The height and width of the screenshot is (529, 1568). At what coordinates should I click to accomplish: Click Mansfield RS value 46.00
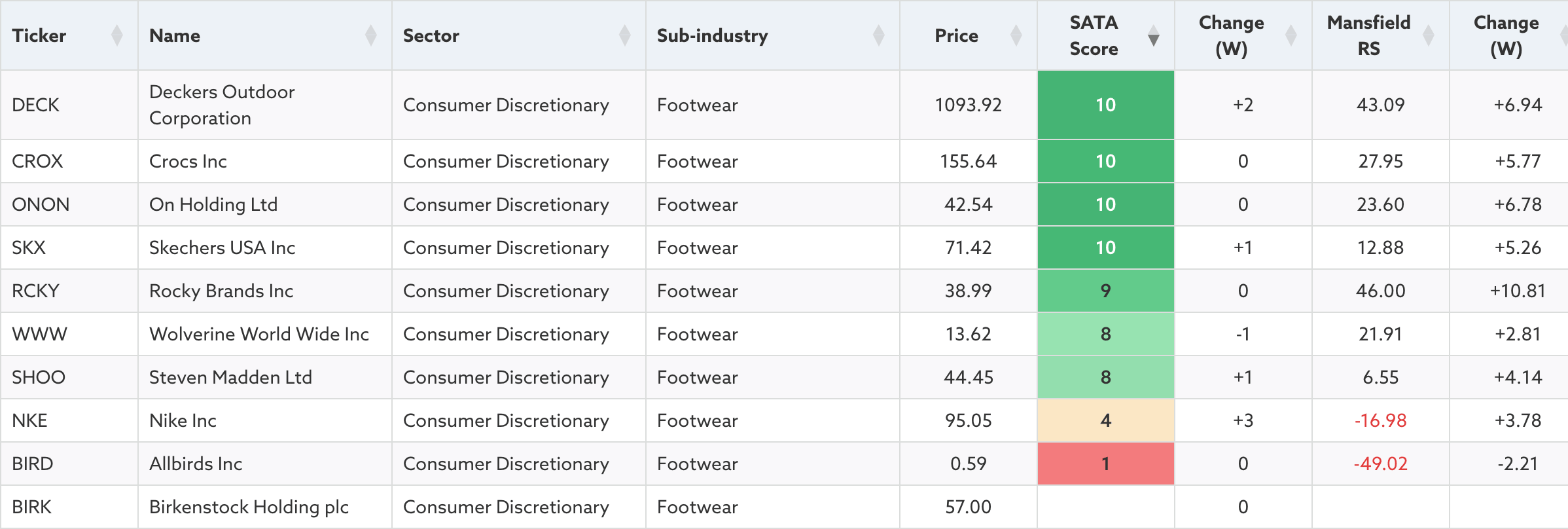(x=1381, y=291)
